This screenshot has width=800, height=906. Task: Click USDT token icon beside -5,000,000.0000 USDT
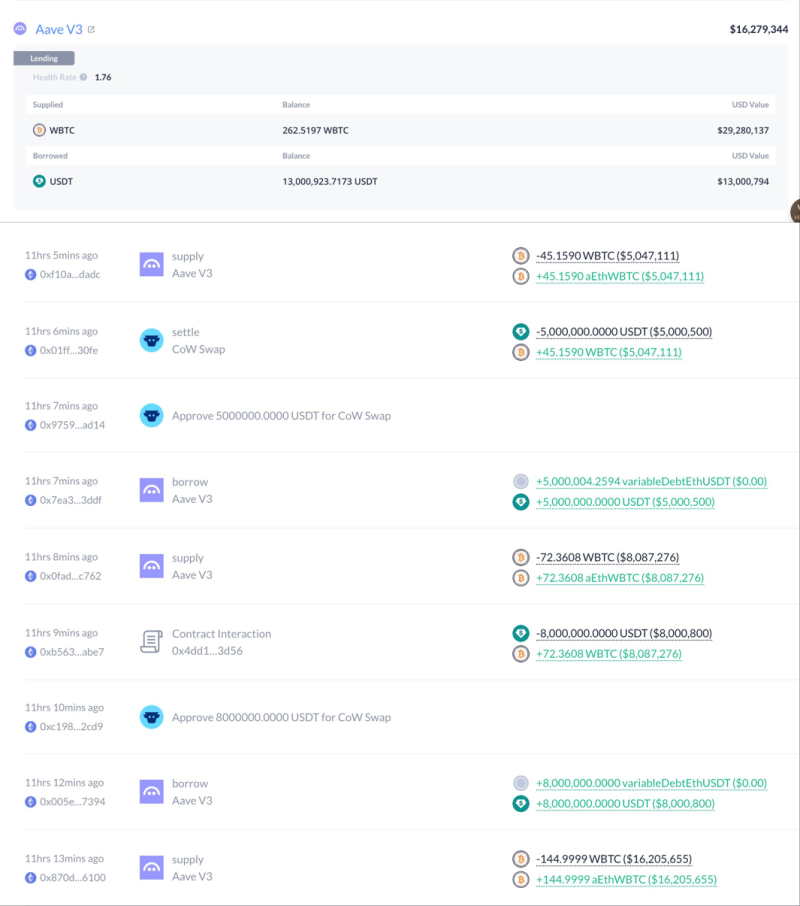pos(520,332)
